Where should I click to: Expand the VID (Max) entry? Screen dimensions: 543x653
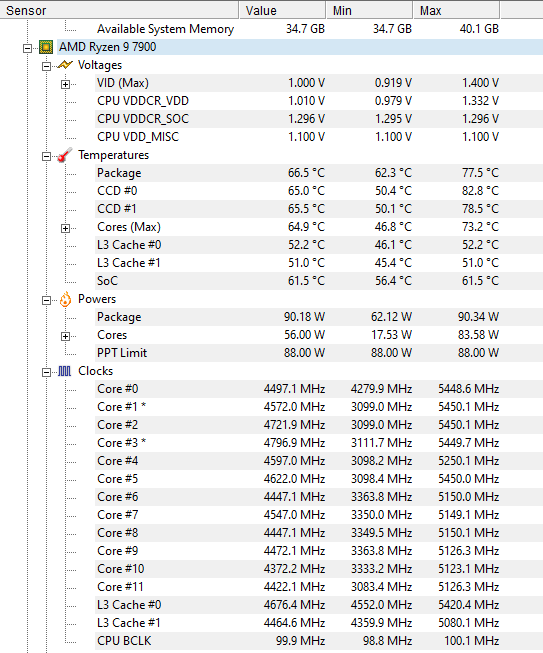[65, 84]
